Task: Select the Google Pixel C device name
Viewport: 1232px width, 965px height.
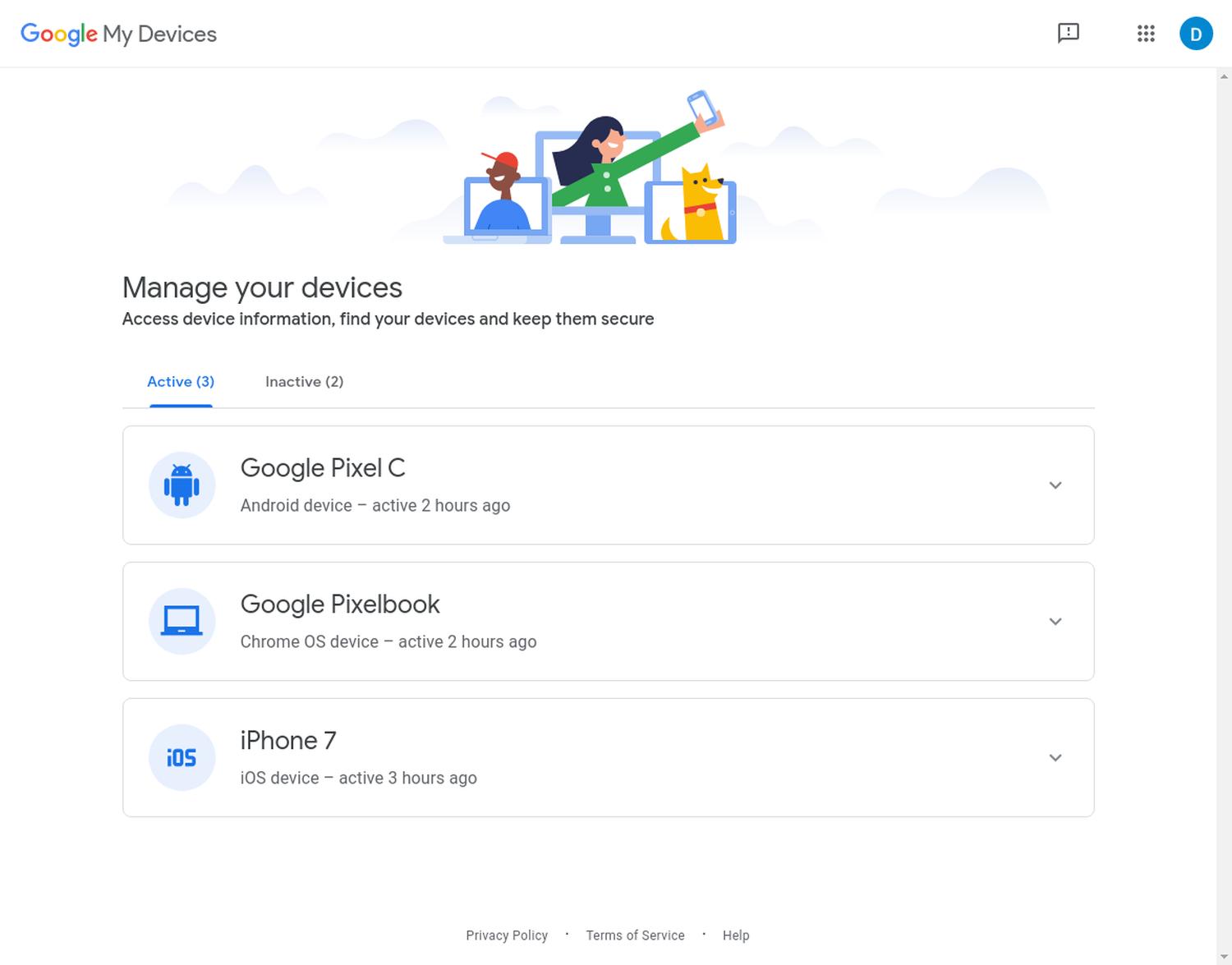Action: coord(323,468)
